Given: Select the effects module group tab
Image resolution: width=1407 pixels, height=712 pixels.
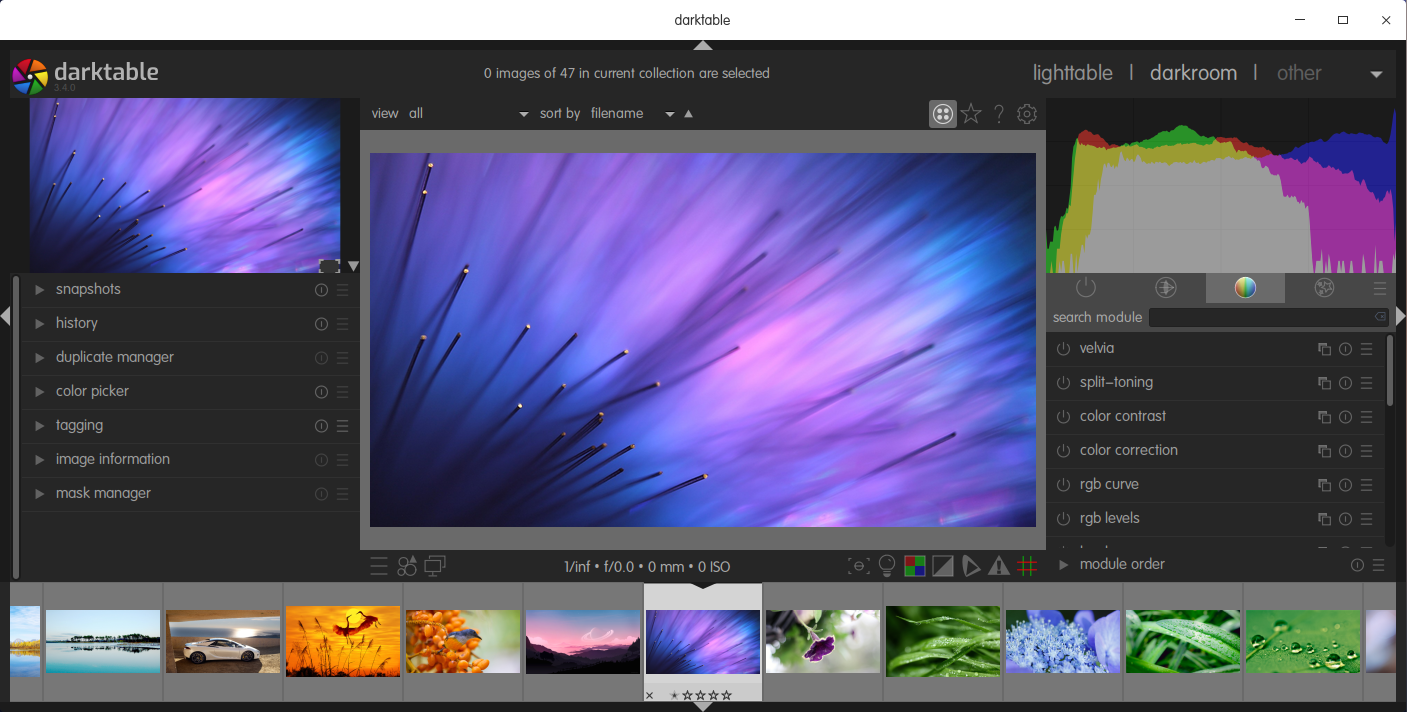Looking at the screenshot, I should [1325, 288].
